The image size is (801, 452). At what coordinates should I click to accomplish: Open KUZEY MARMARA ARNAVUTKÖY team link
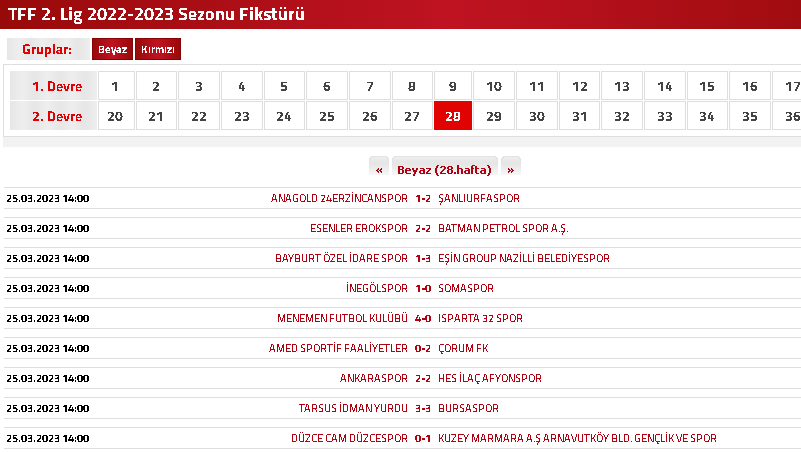[x=577, y=438]
